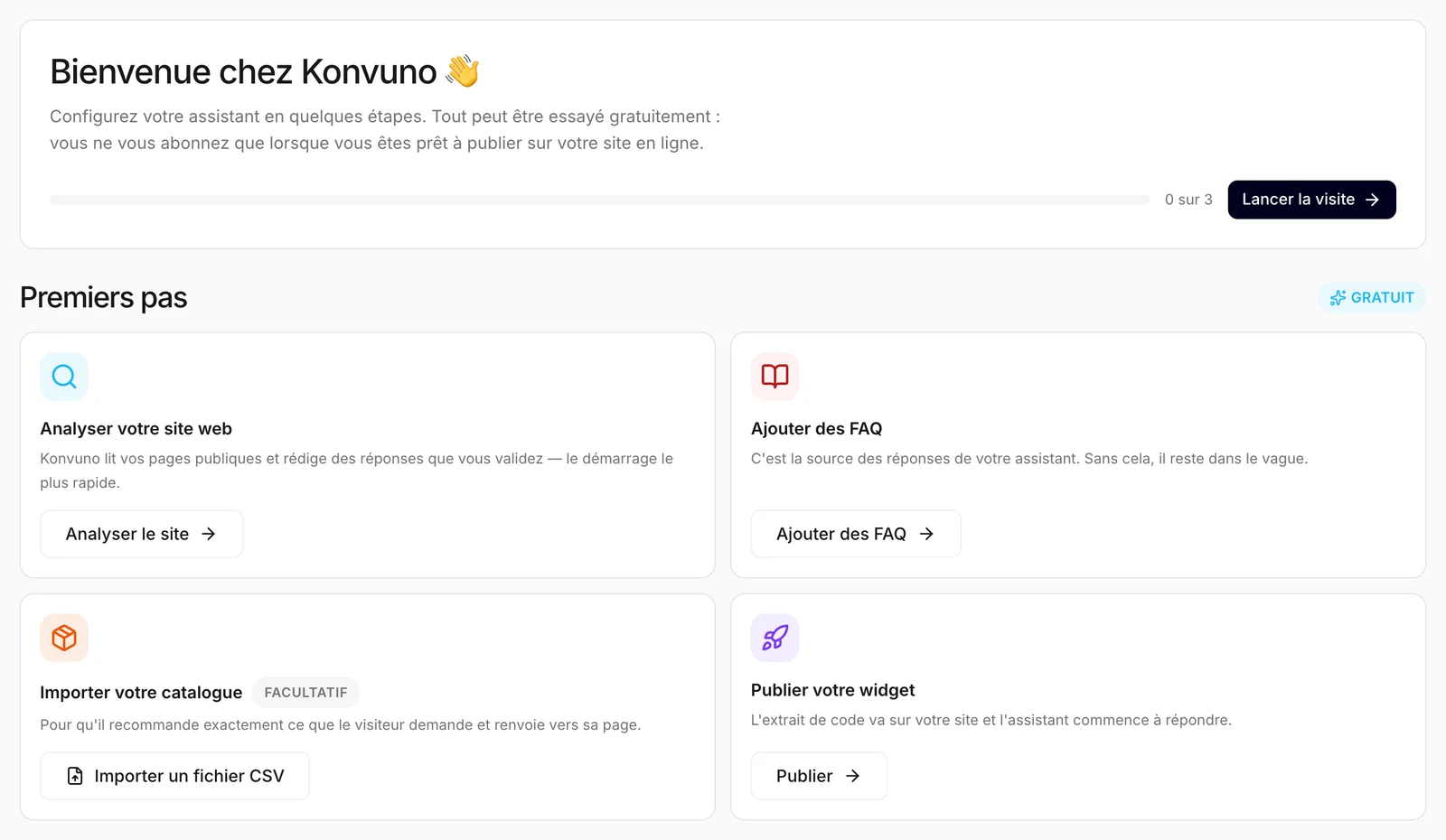
Task: Click the waving hand emoji in the welcome title
Action: tap(463, 70)
